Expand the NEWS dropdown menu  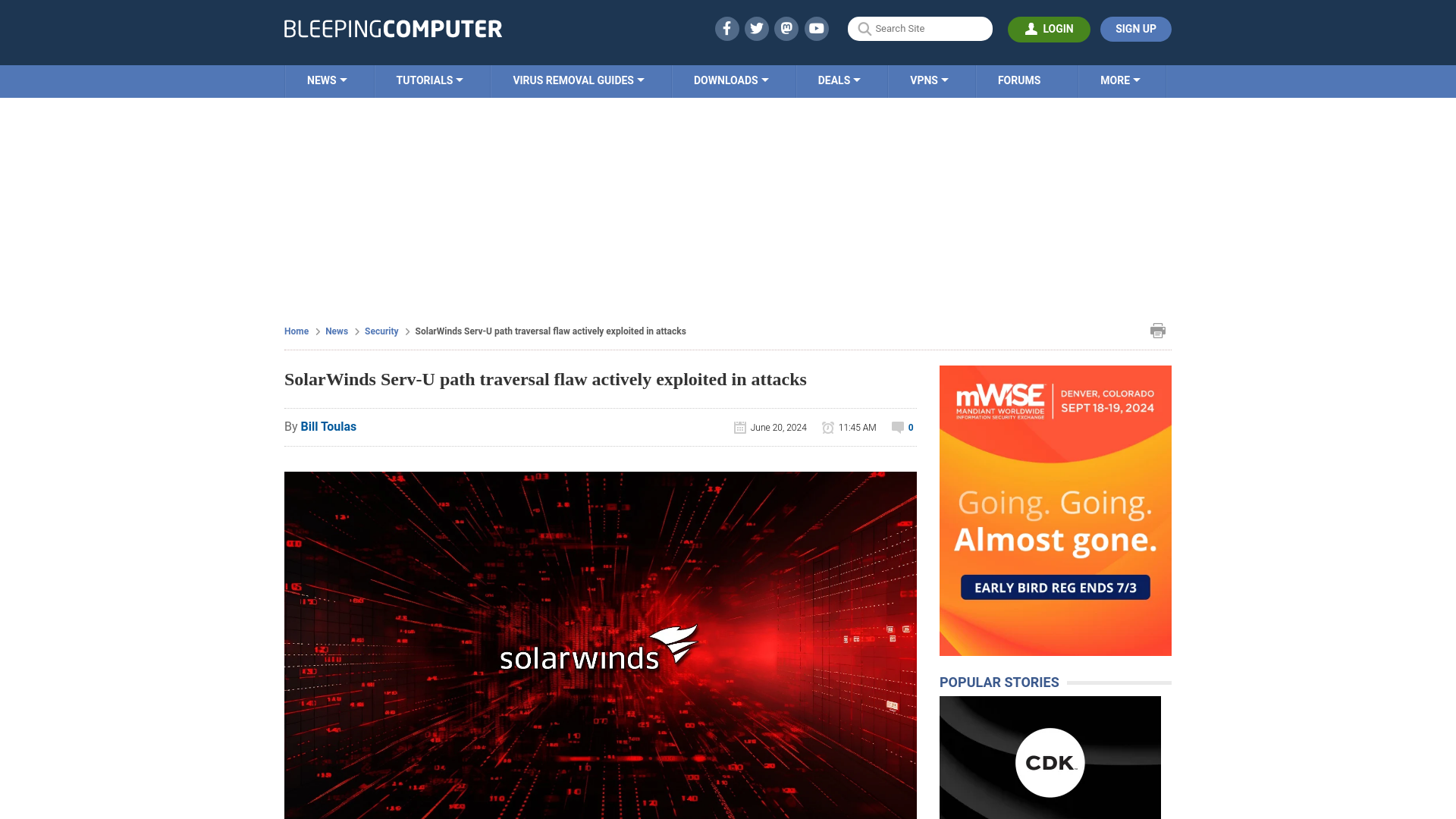pyautogui.click(x=327, y=81)
